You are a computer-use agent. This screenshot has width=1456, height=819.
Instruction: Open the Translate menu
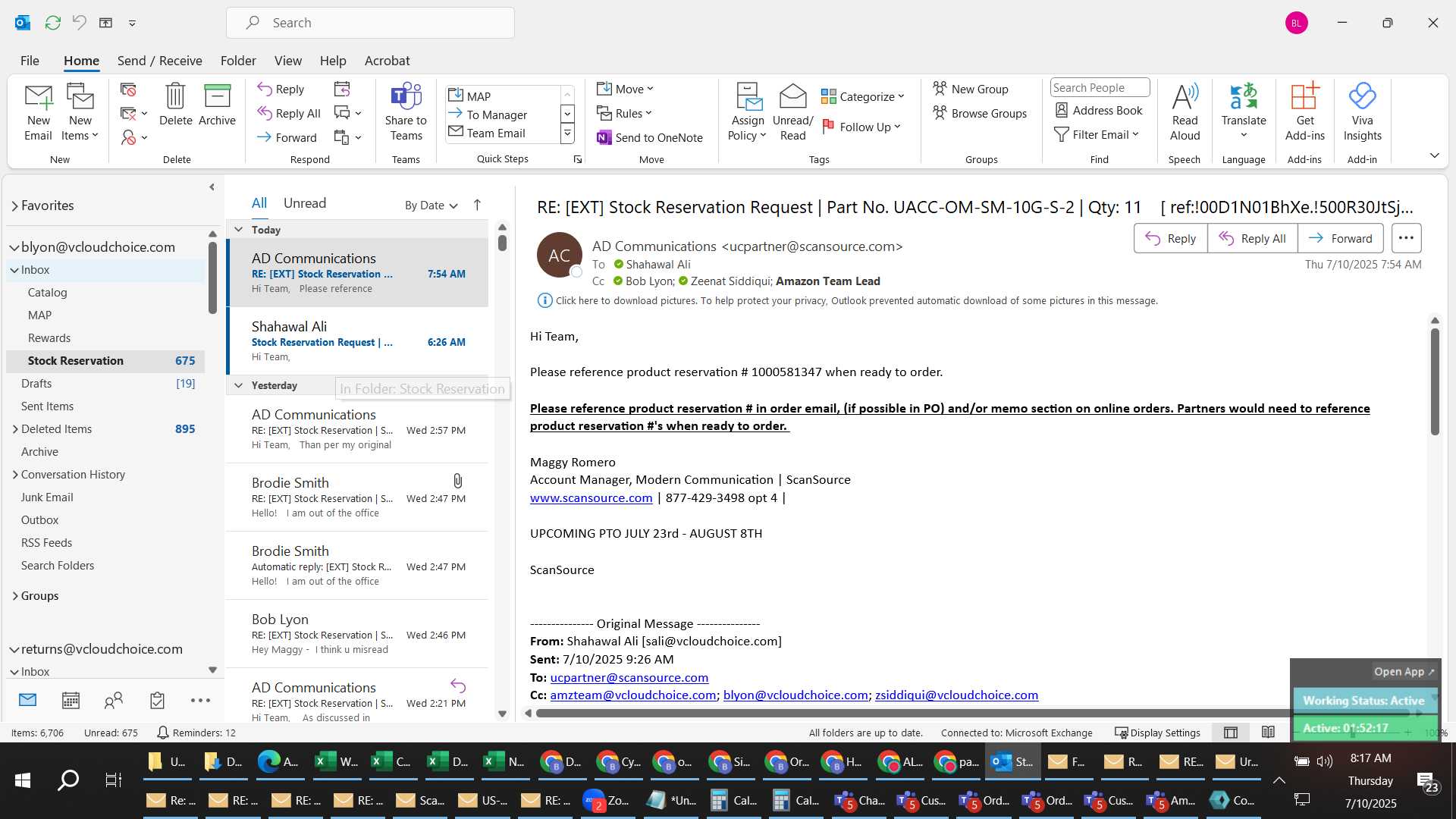(x=1244, y=112)
